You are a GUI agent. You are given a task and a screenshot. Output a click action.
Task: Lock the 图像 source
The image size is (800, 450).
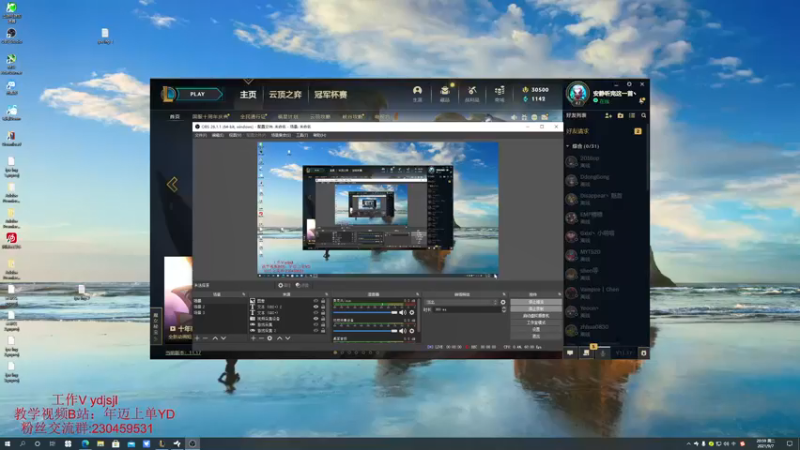(323, 301)
